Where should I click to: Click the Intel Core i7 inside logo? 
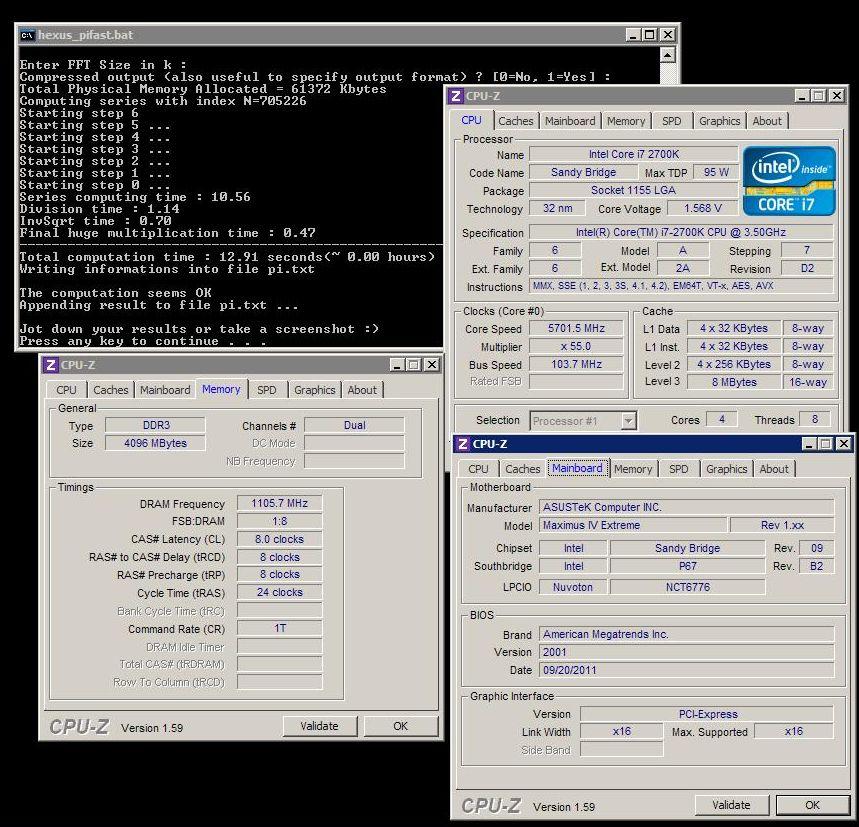tap(789, 181)
